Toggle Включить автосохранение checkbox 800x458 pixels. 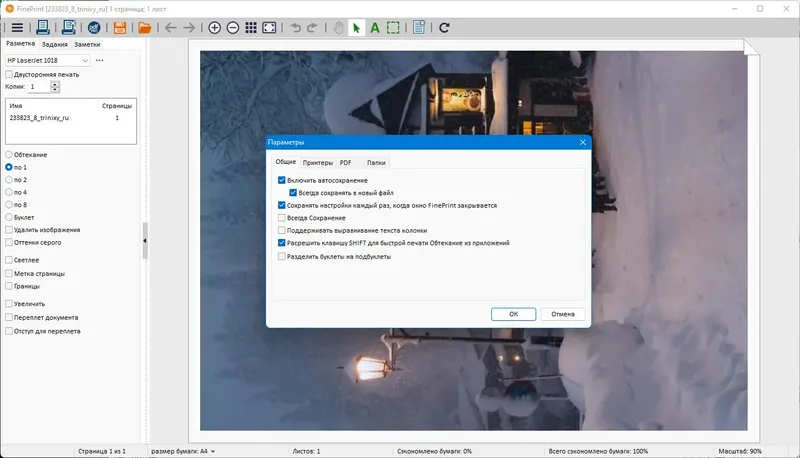(x=282, y=180)
